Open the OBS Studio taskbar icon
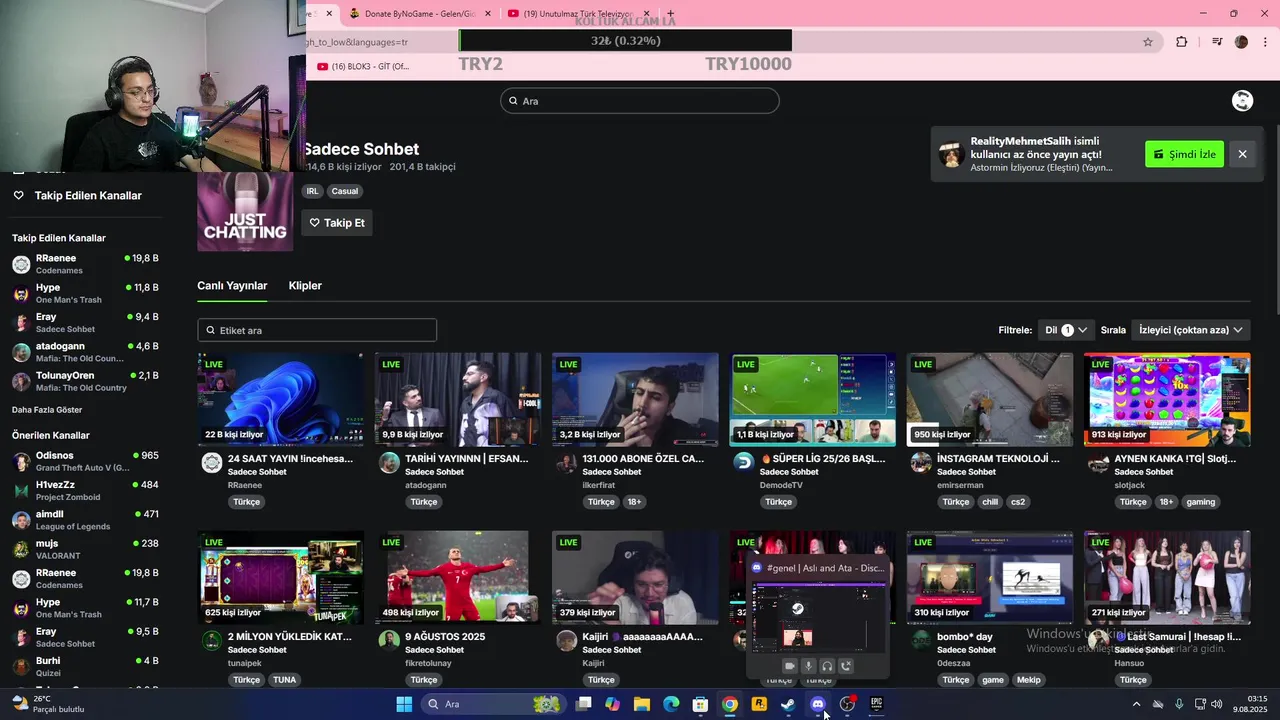1280x720 pixels. [847, 704]
